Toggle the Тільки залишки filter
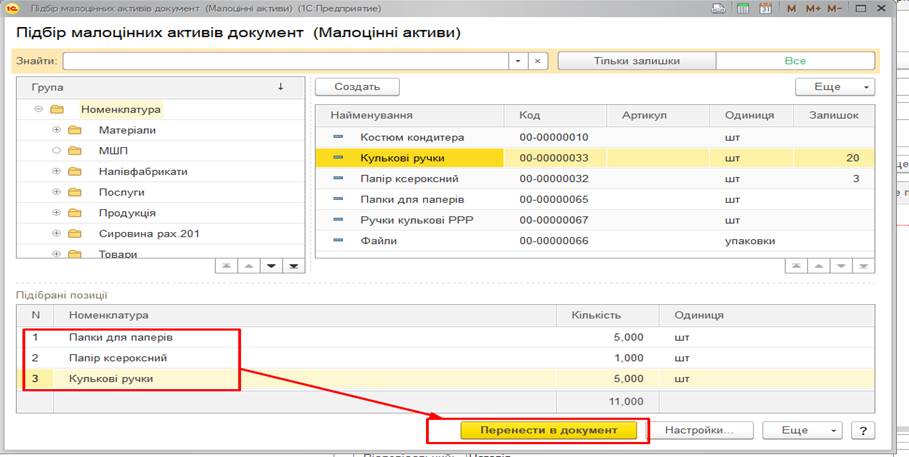 [x=636, y=61]
